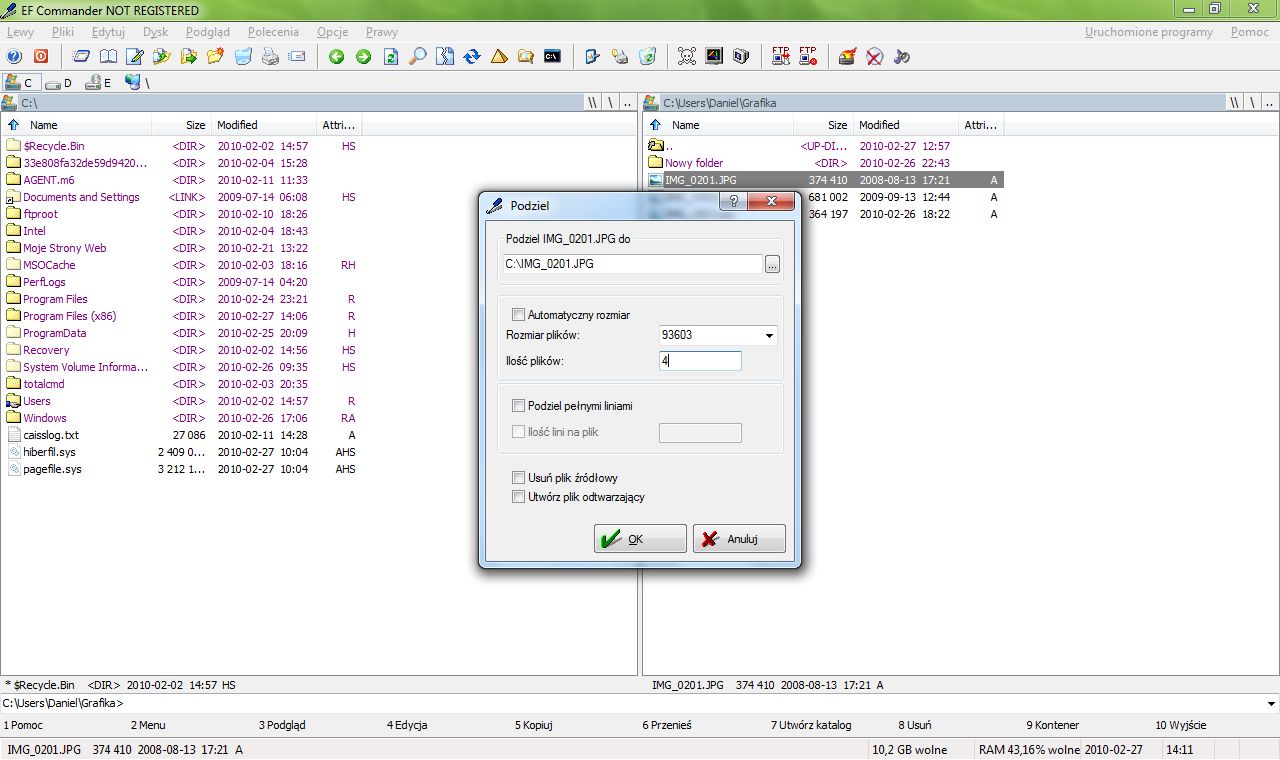Click the FTP disconnect toolbar icon
This screenshot has width=1280, height=760.
click(x=808, y=57)
